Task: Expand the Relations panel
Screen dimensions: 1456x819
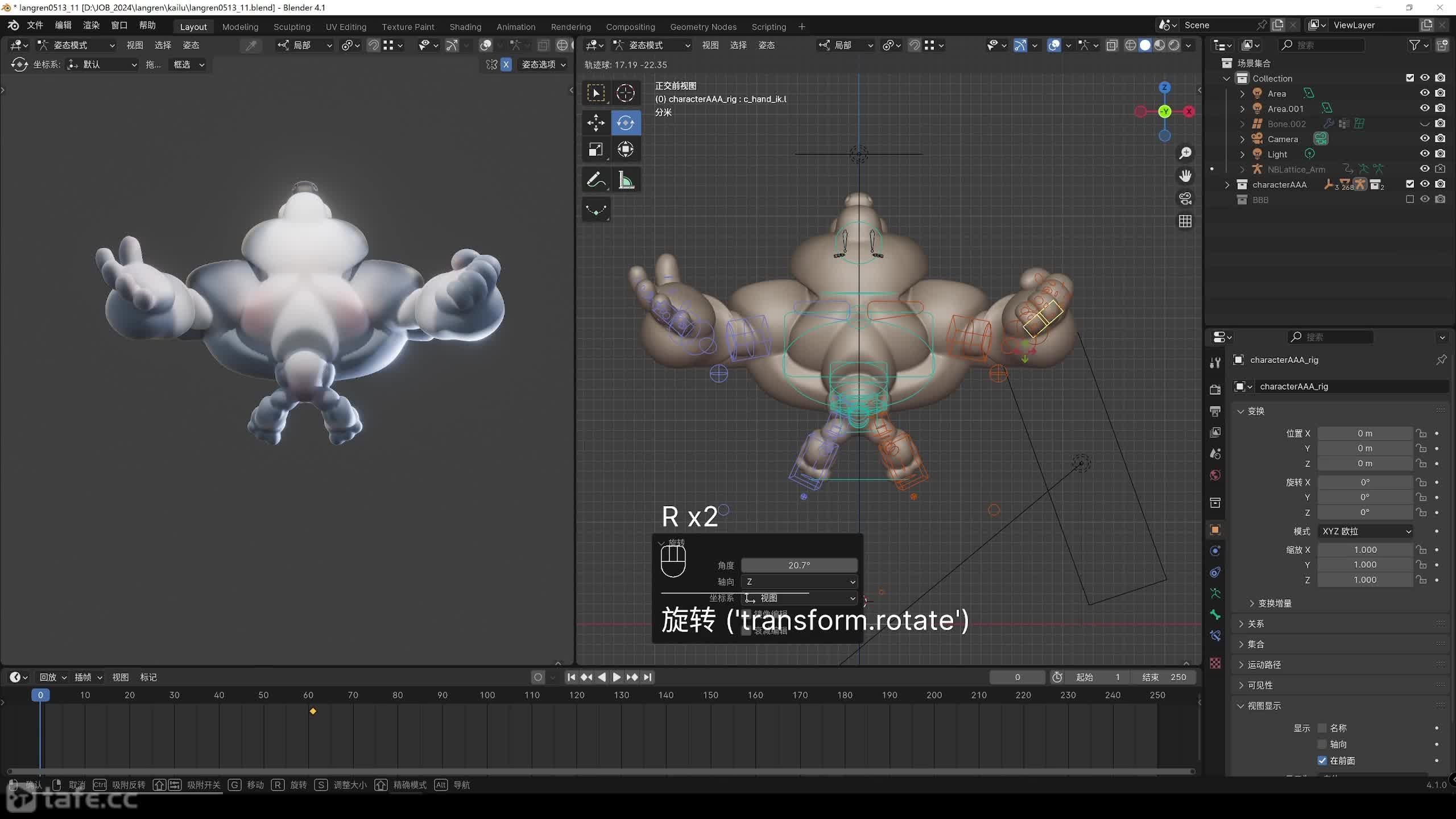Action: [x=1256, y=624]
